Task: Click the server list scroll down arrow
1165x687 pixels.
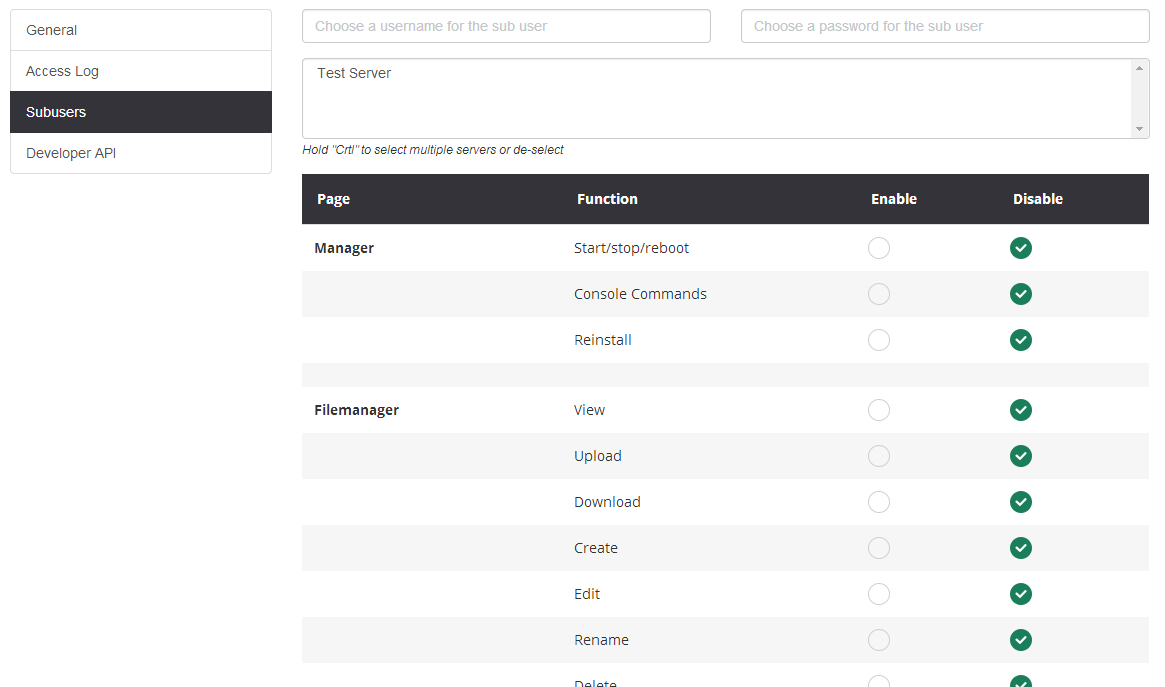Action: point(1139,129)
